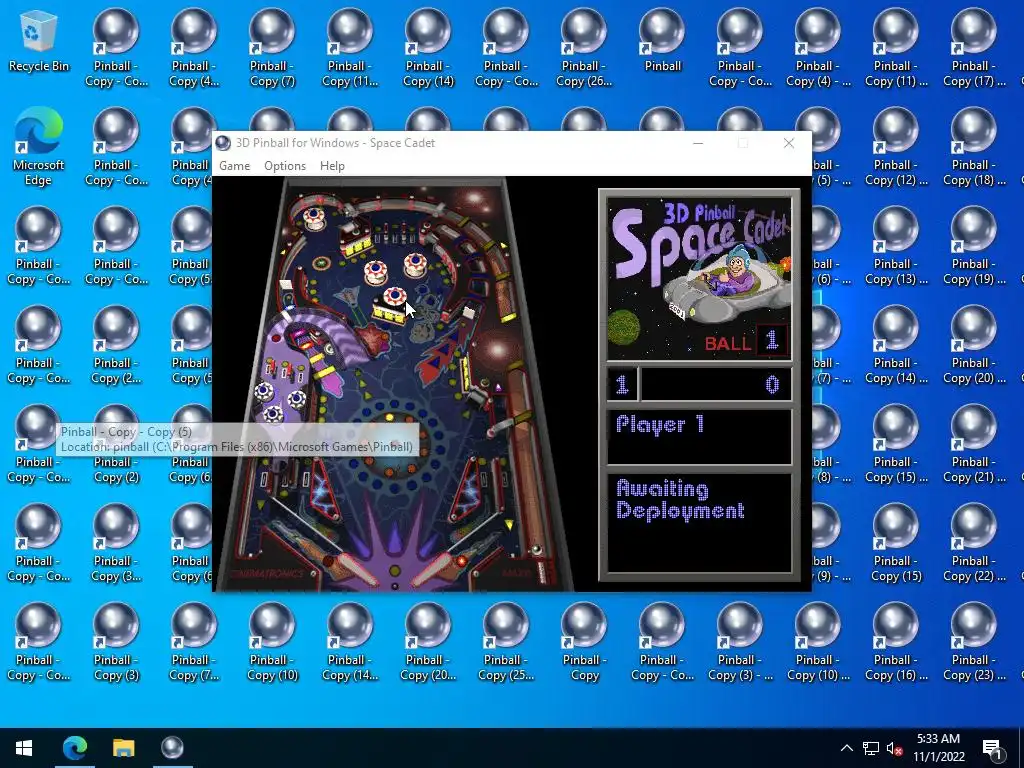1024x768 pixels.
Task: Open the Recycle Bin desktop icon
Action: 39,42
